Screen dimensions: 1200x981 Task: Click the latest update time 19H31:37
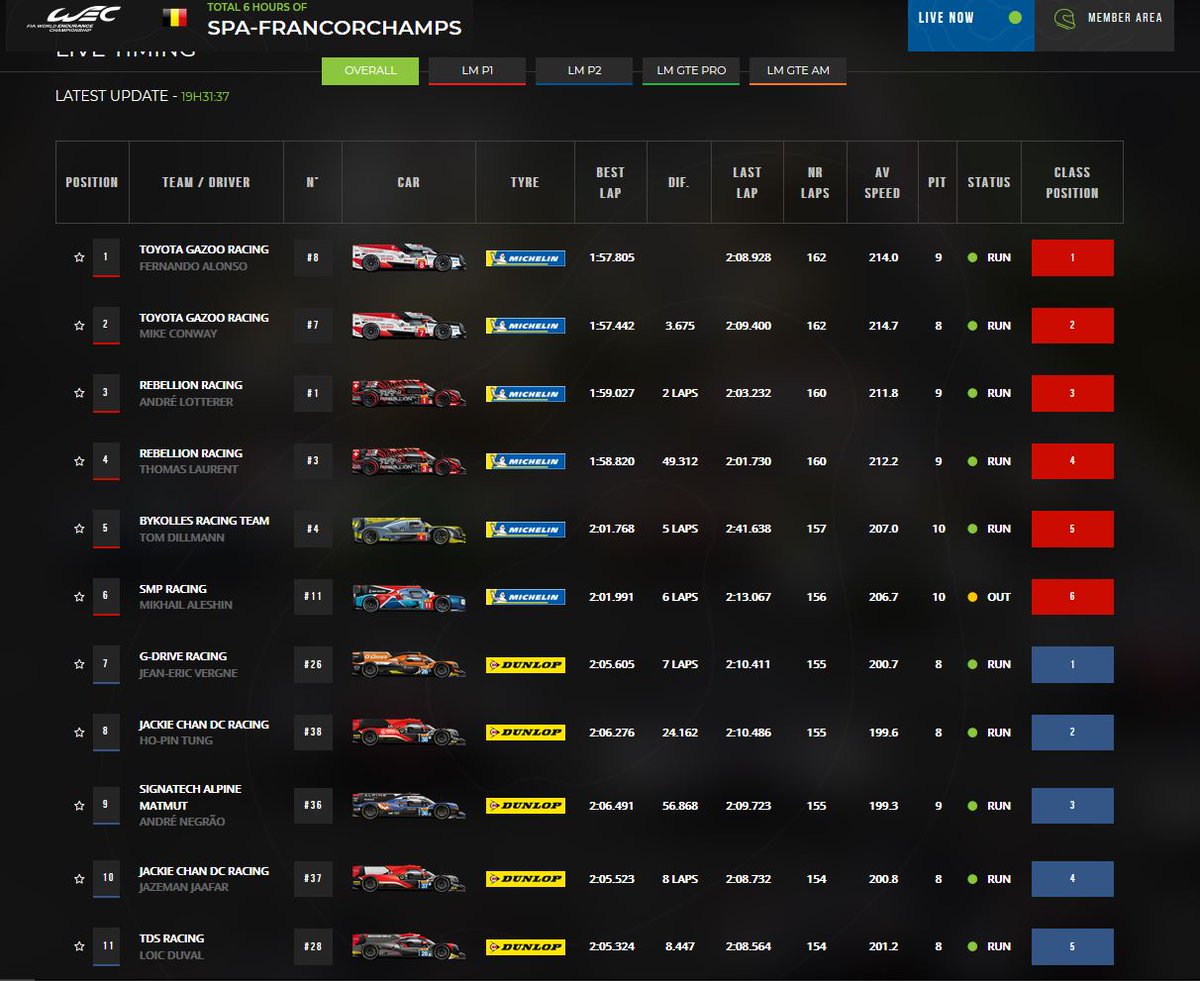[206, 97]
